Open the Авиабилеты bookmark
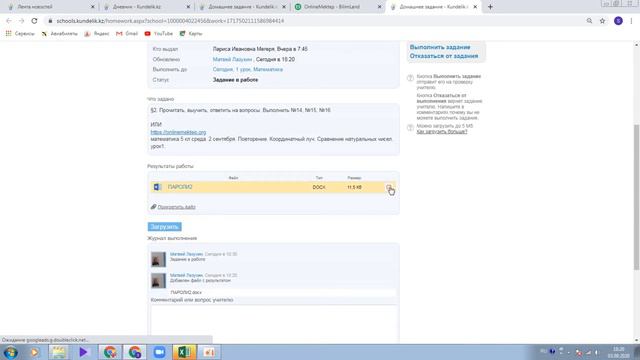 [60, 33]
